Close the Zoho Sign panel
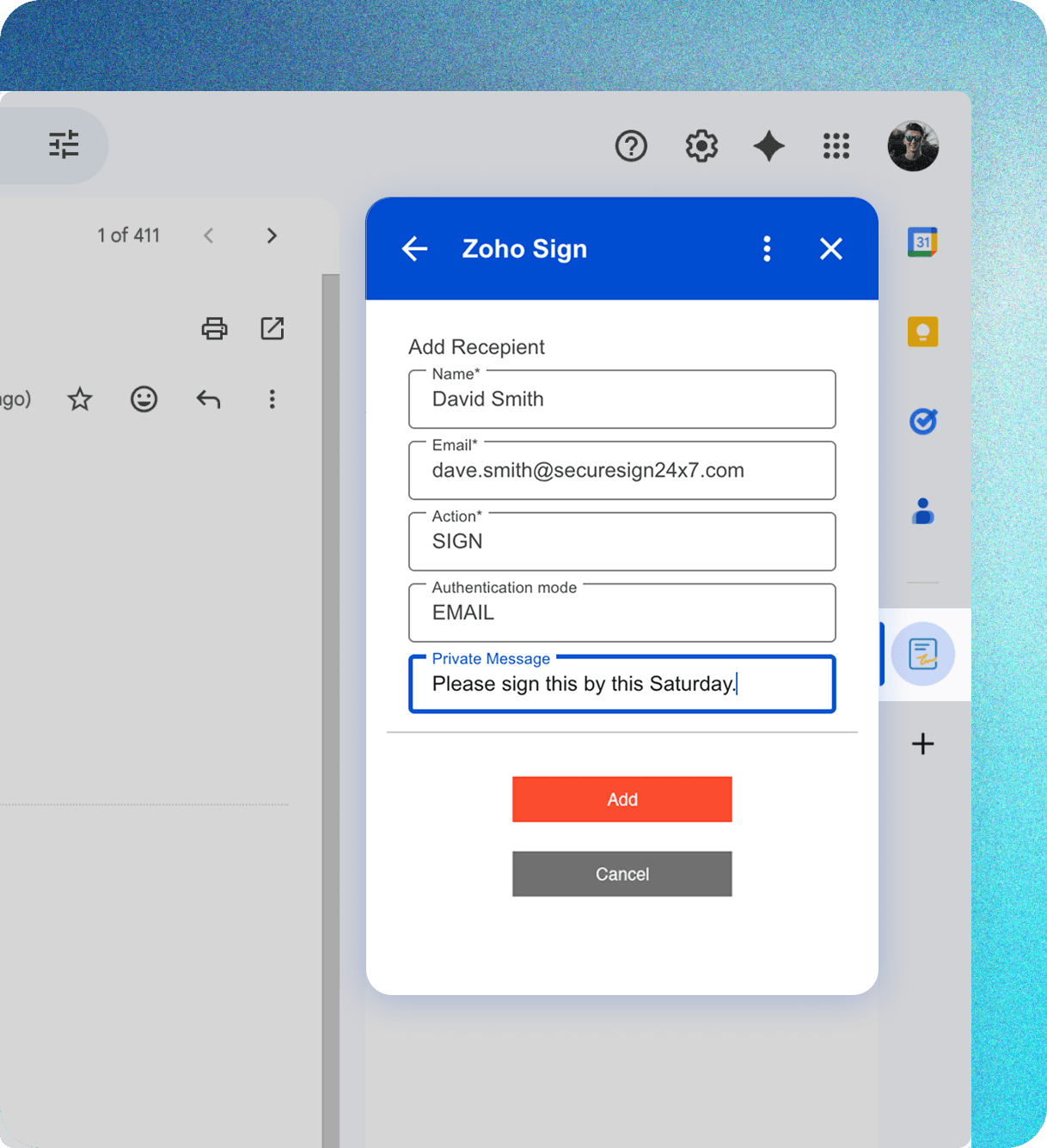This screenshot has height=1148, width=1047. [831, 249]
